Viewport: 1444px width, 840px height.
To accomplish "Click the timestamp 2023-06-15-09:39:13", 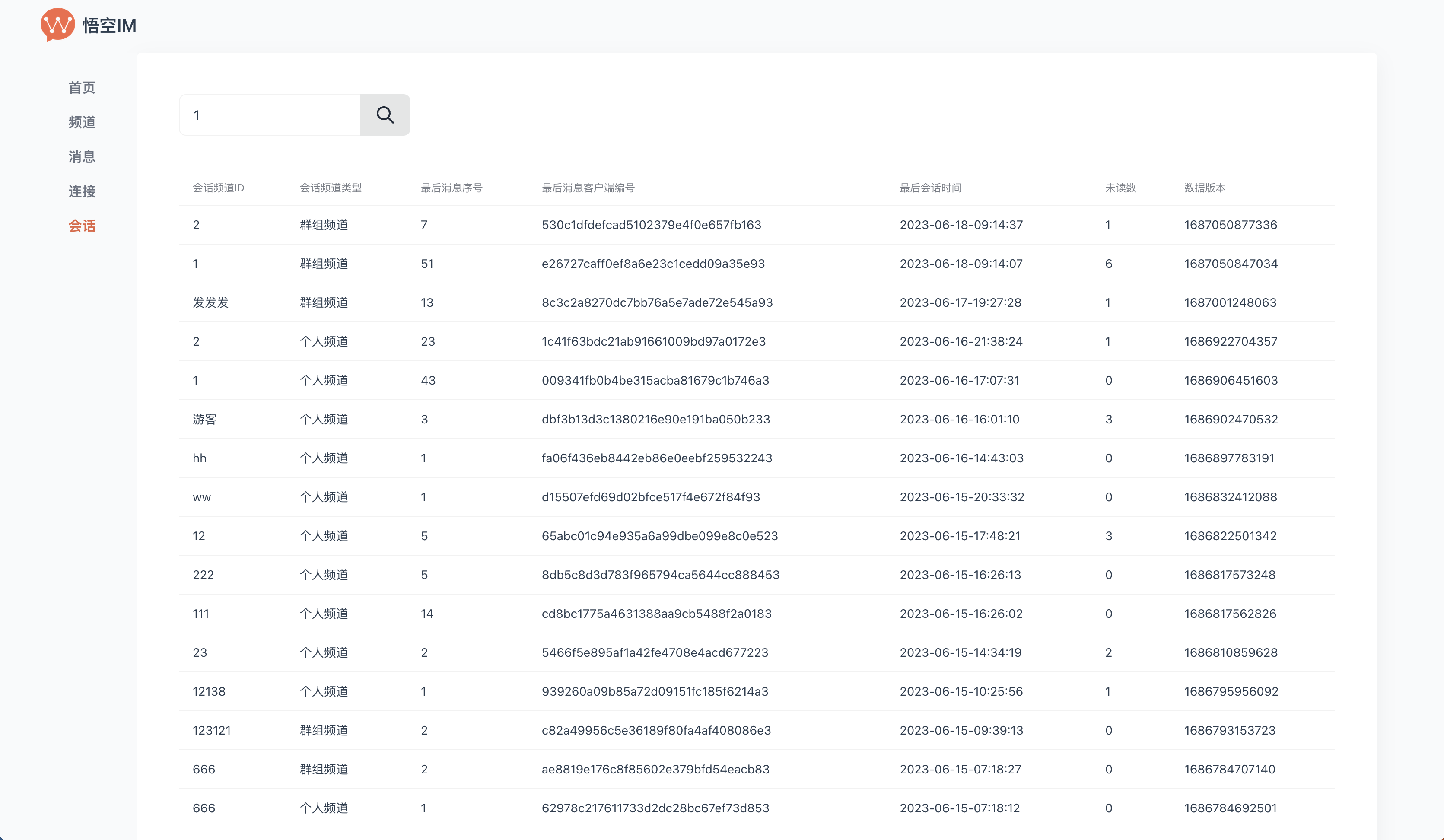I will 961,731.
